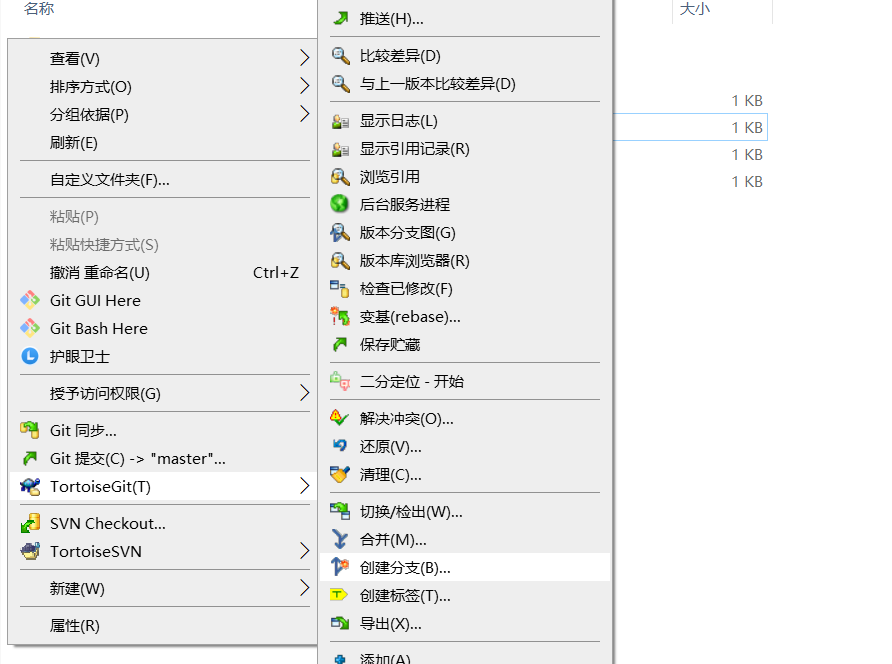Click the green globe icon for 后台服务进程

(340, 204)
